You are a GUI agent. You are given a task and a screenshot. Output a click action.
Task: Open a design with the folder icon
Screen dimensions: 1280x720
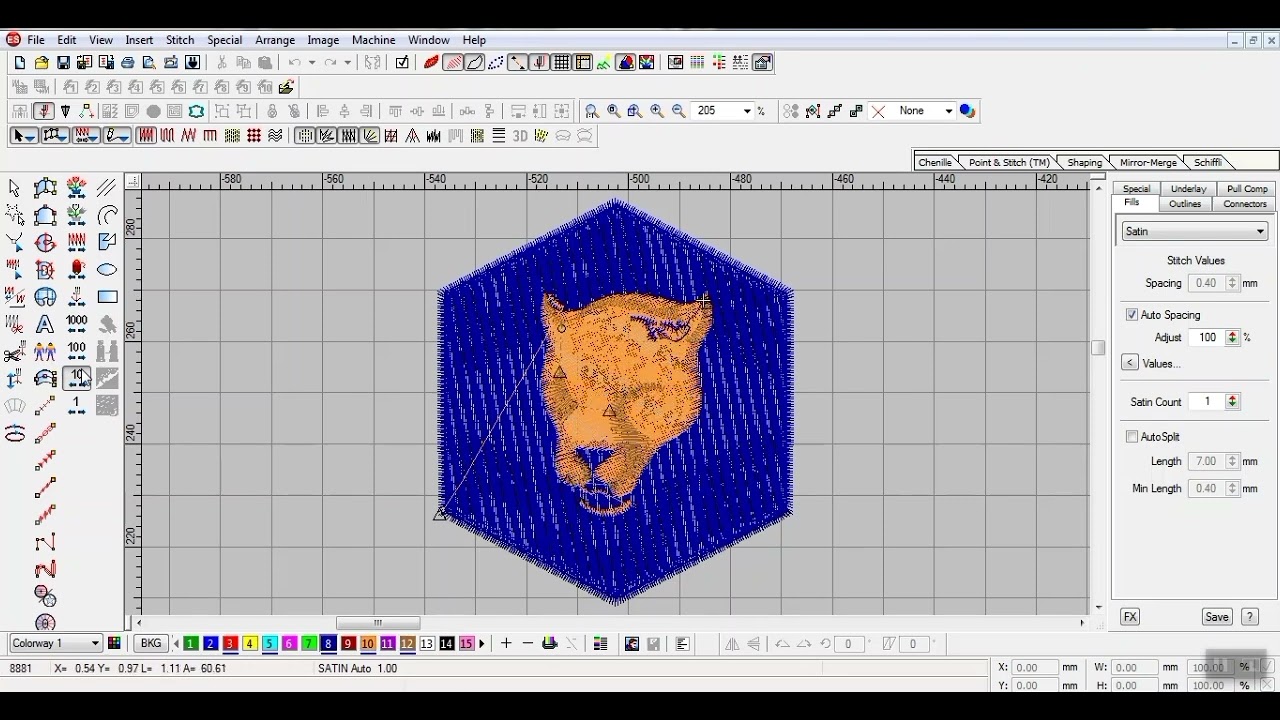(42, 62)
